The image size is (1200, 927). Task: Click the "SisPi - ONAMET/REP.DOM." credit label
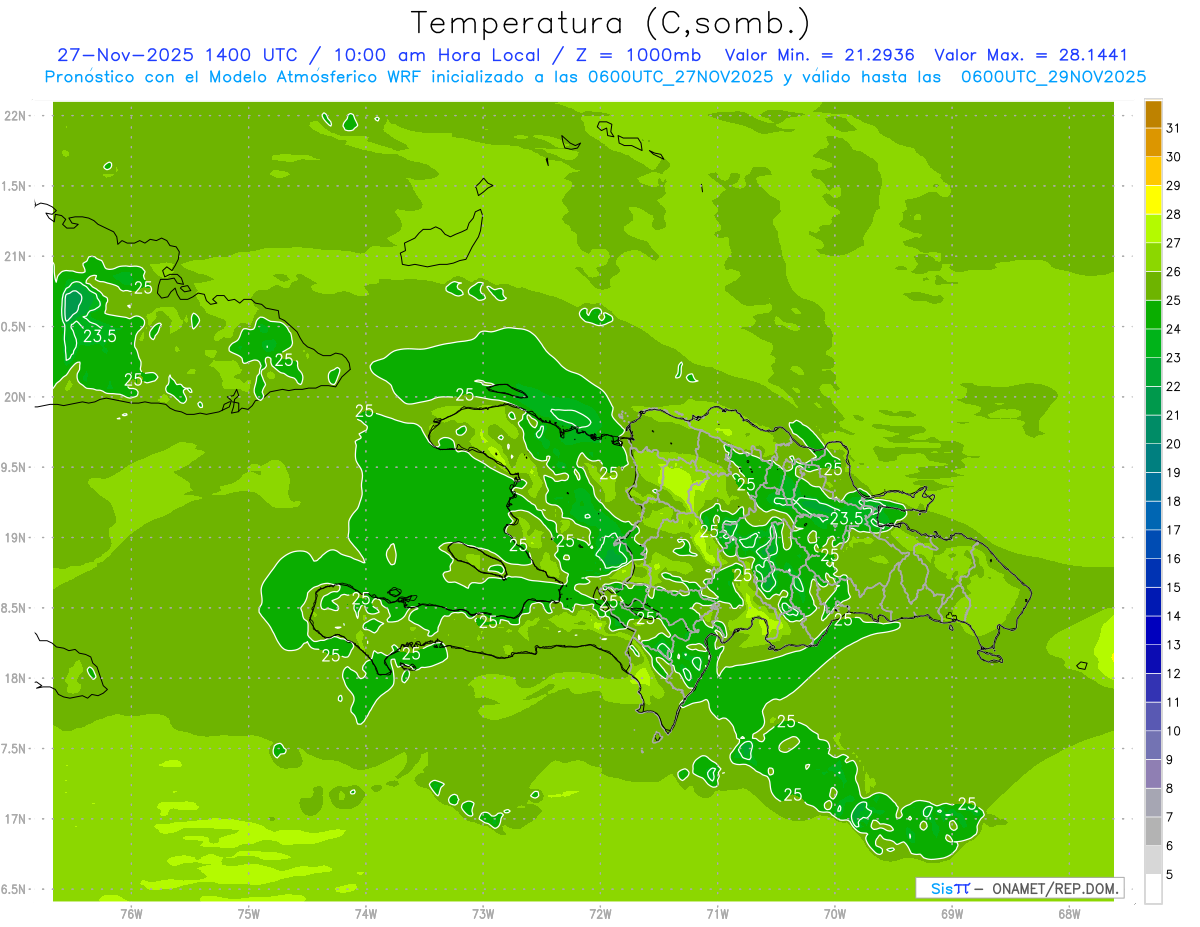tap(1019, 888)
